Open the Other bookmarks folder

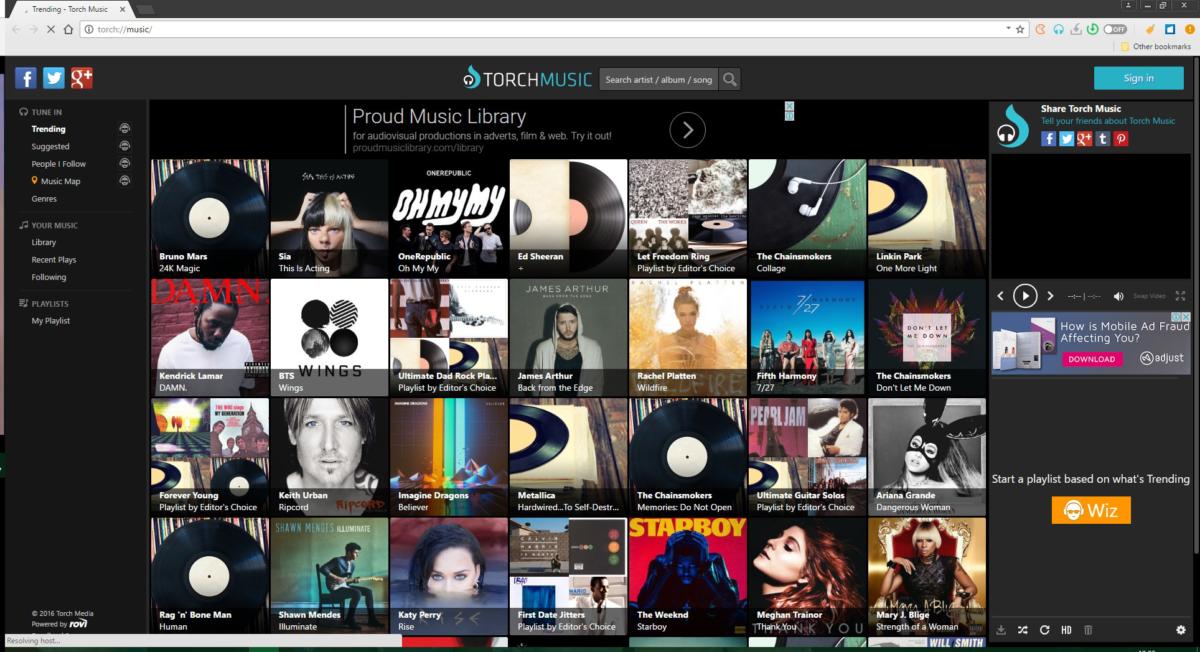[1156, 47]
